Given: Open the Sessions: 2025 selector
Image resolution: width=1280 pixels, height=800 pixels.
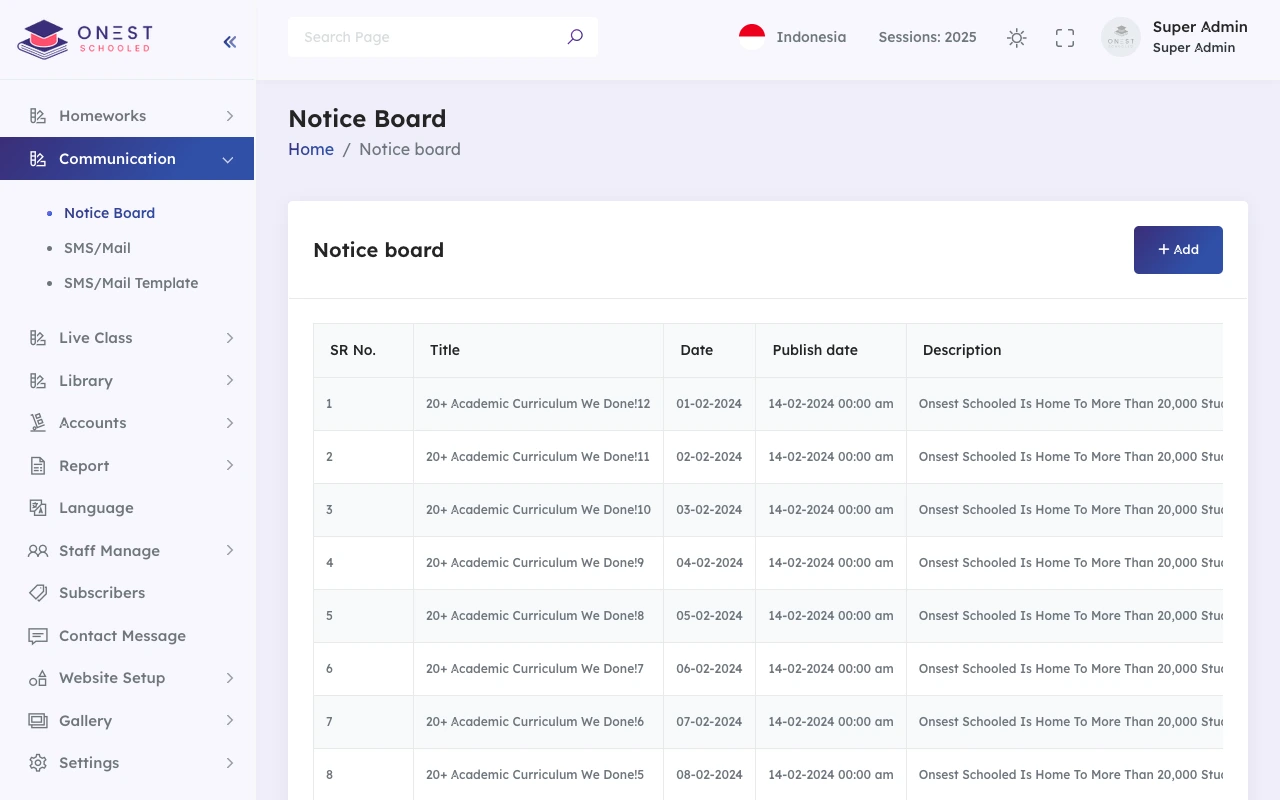Looking at the screenshot, I should tap(927, 37).
